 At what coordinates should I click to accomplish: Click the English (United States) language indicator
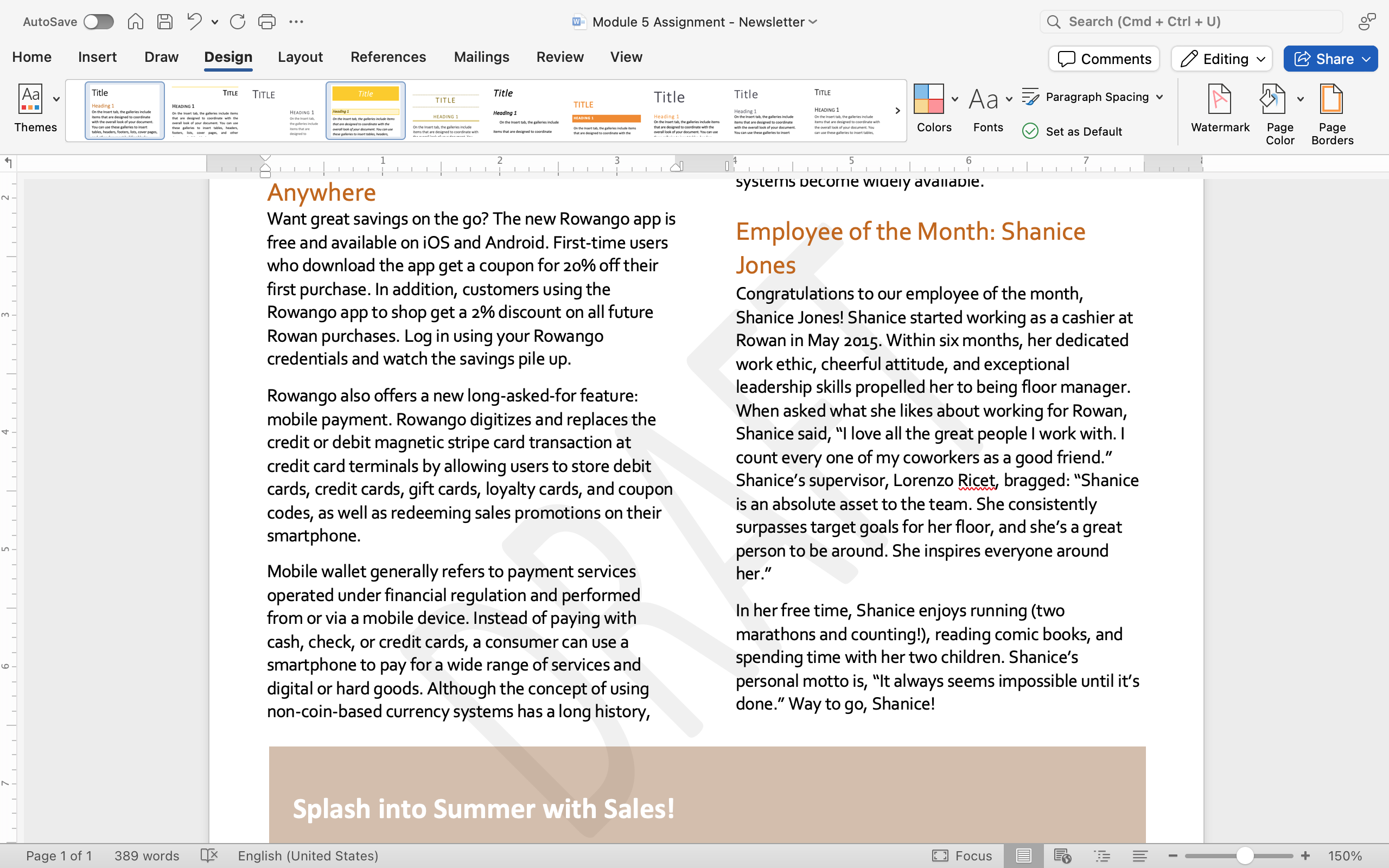308,856
